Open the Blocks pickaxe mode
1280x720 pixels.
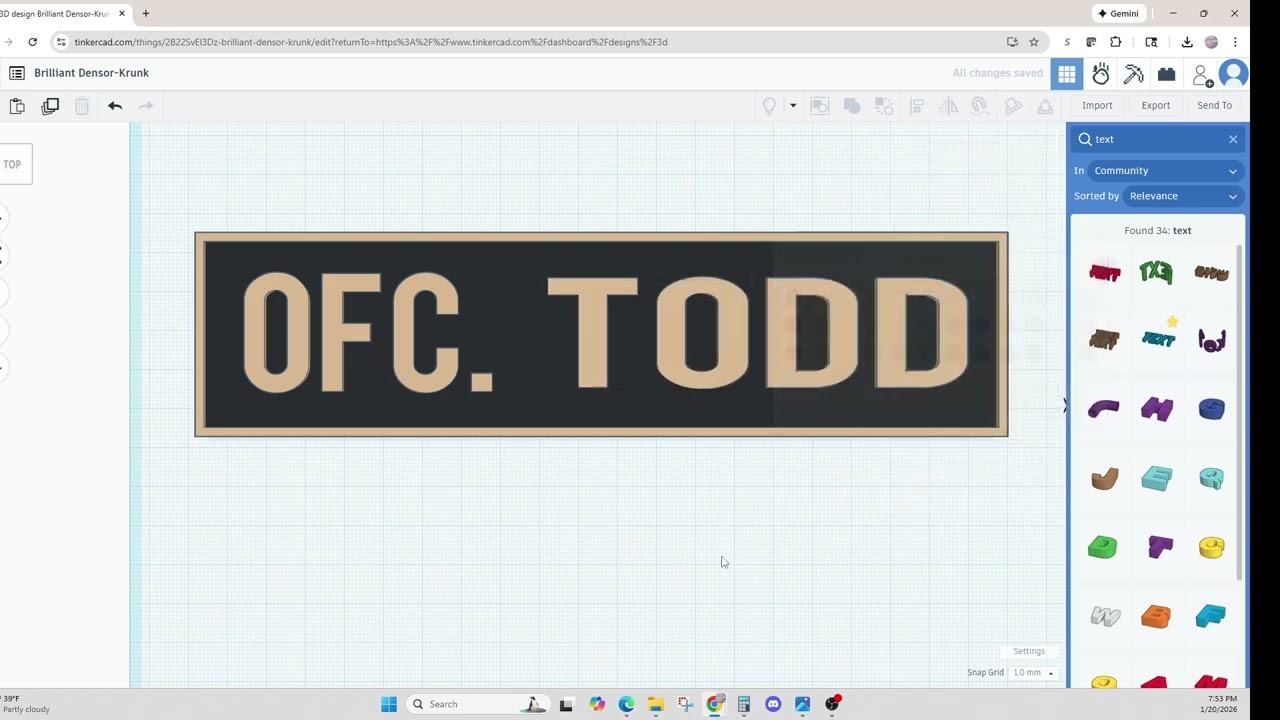coord(1134,74)
